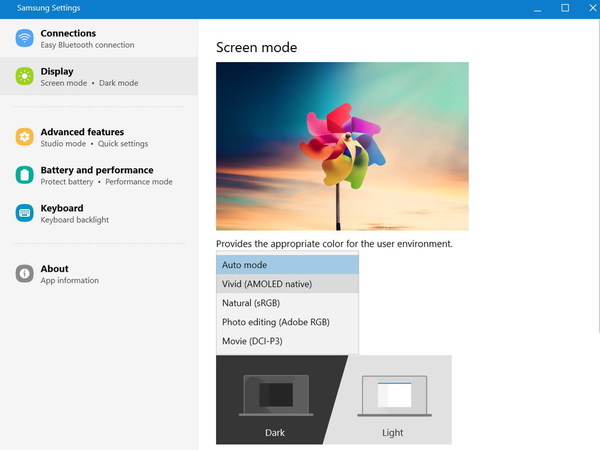The width and height of the screenshot is (600, 450).
Task: Maximize the Samsung Settings window
Action: click(565, 8)
